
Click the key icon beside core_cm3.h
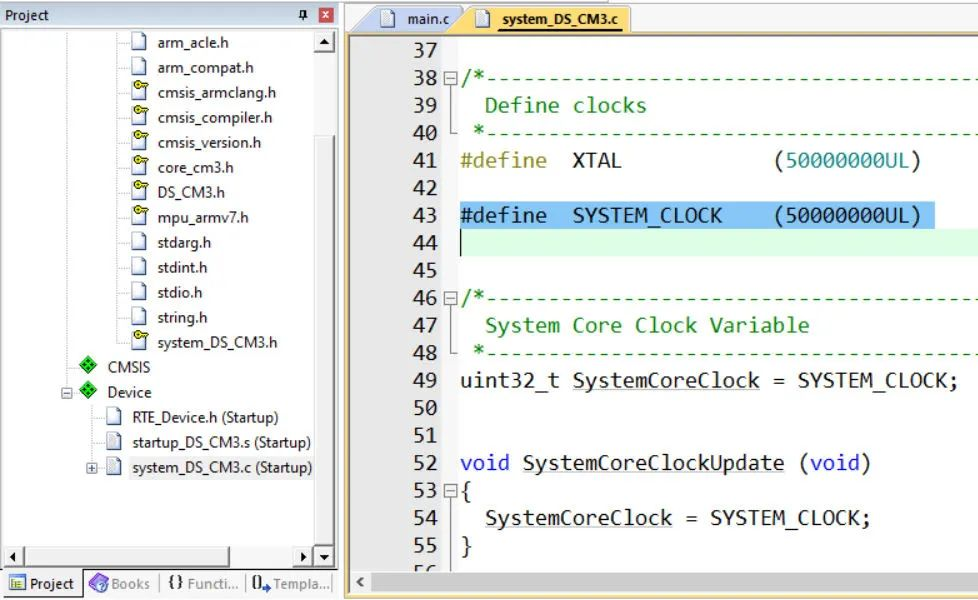[x=140, y=165]
